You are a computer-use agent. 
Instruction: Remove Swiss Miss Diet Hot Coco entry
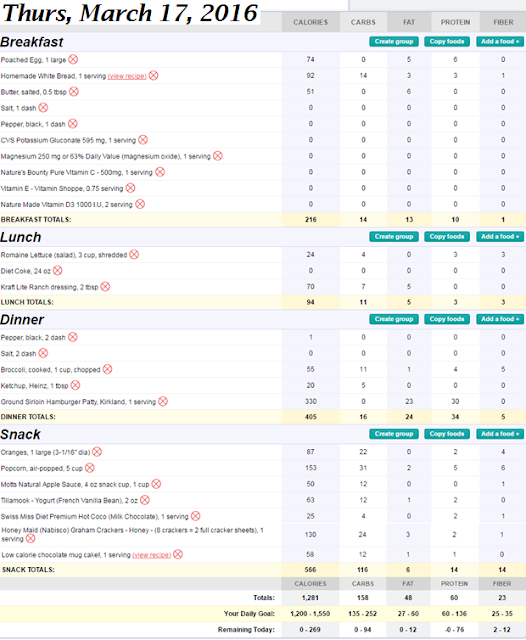196,516
